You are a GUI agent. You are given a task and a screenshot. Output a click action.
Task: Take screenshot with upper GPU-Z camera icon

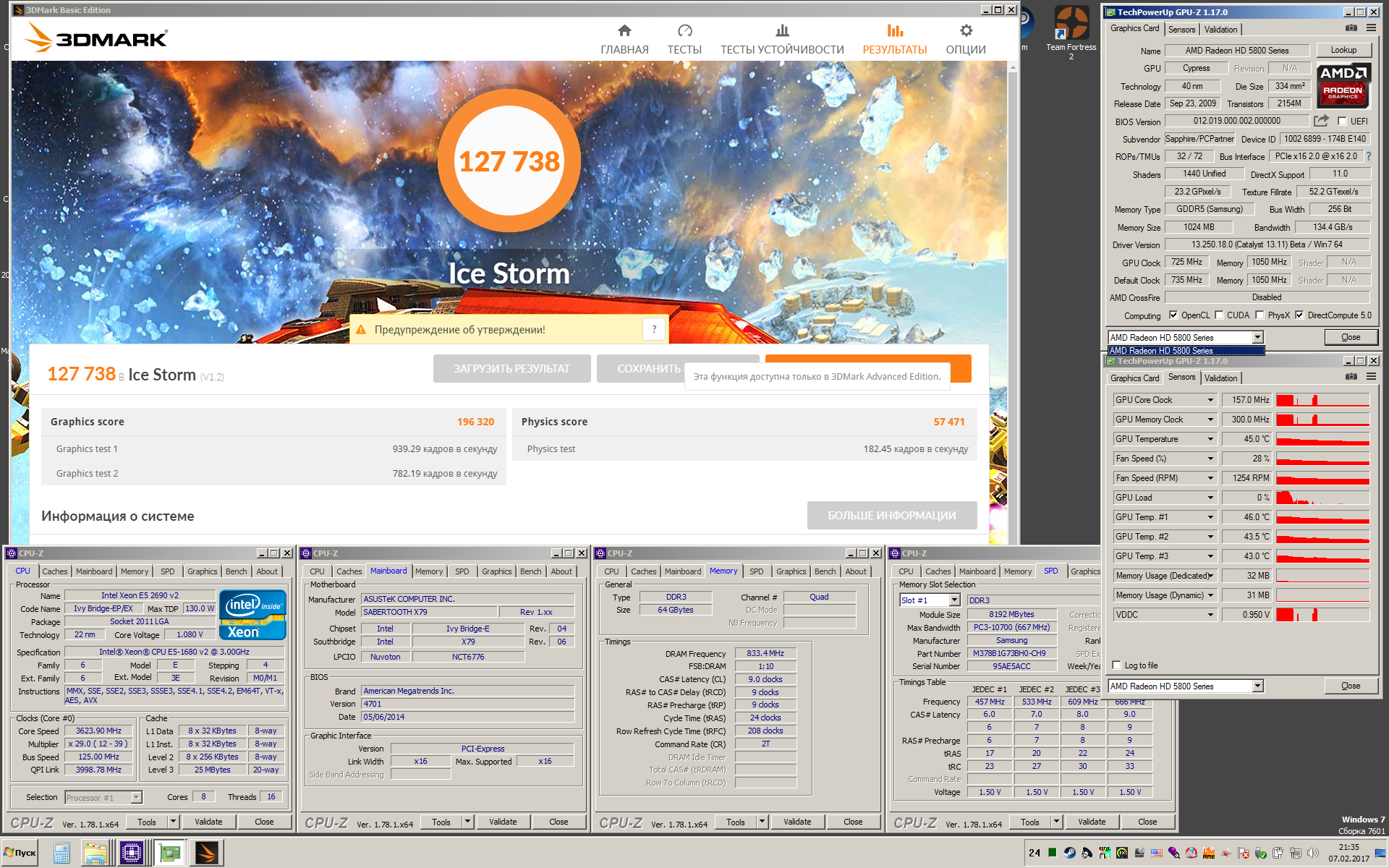tap(1351, 28)
